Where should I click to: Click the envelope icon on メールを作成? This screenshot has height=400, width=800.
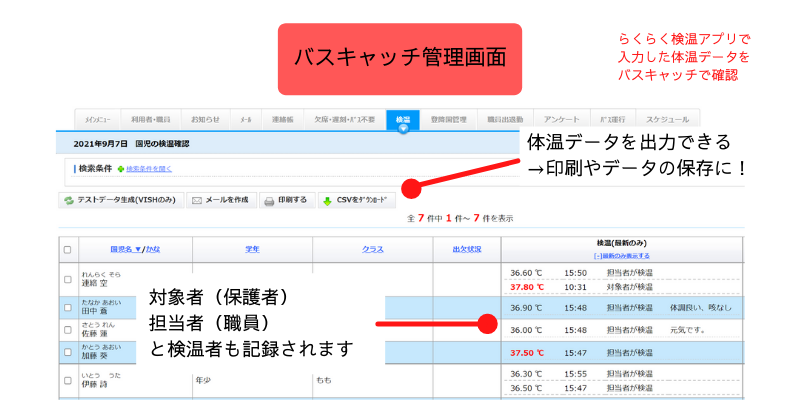click(198, 200)
